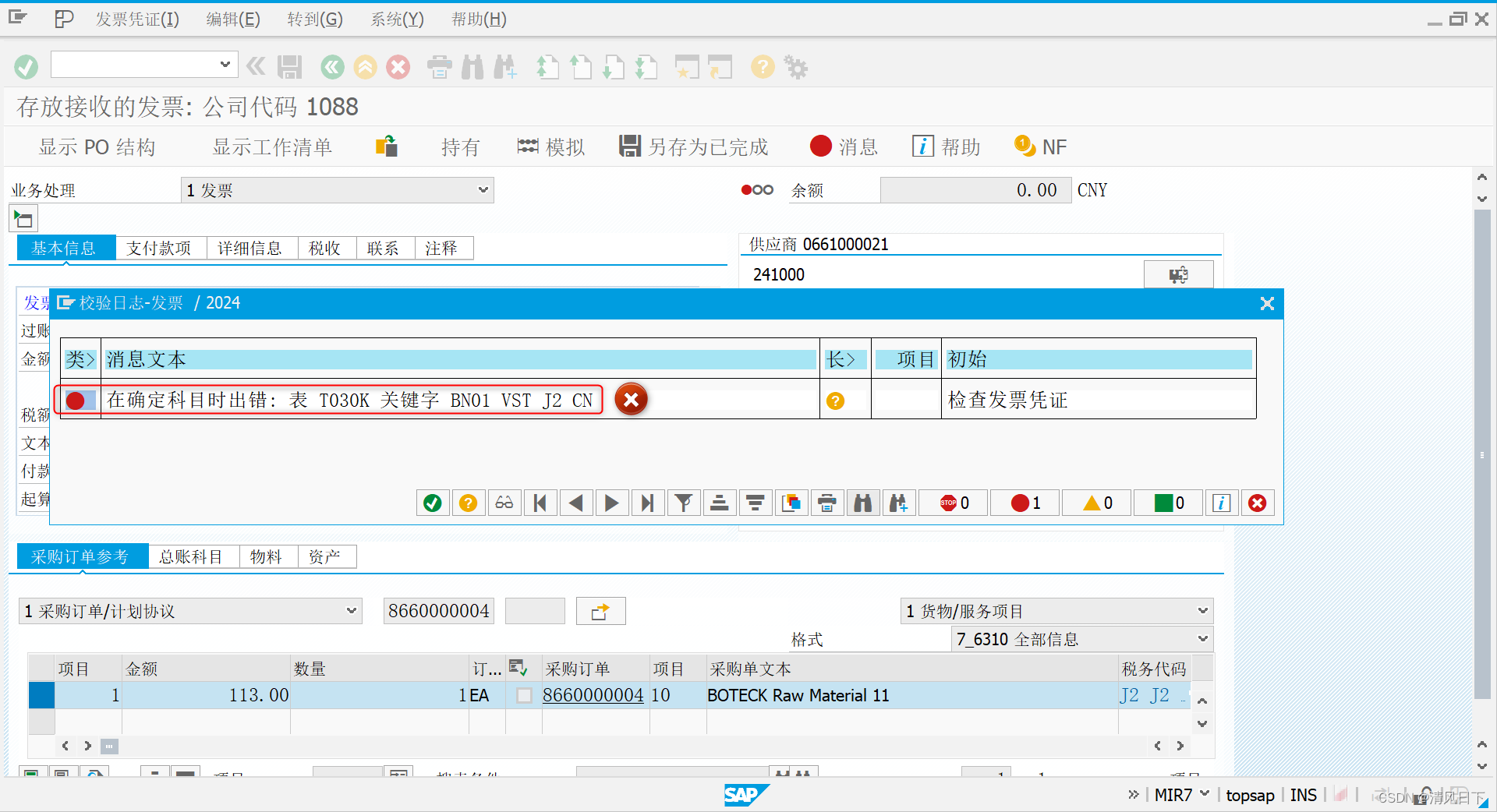Image resolution: width=1497 pixels, height=812 pixels.
Task: Open 显示PO结构 to show PO structure
Action: pyautogui.click(x=97, y=147)
